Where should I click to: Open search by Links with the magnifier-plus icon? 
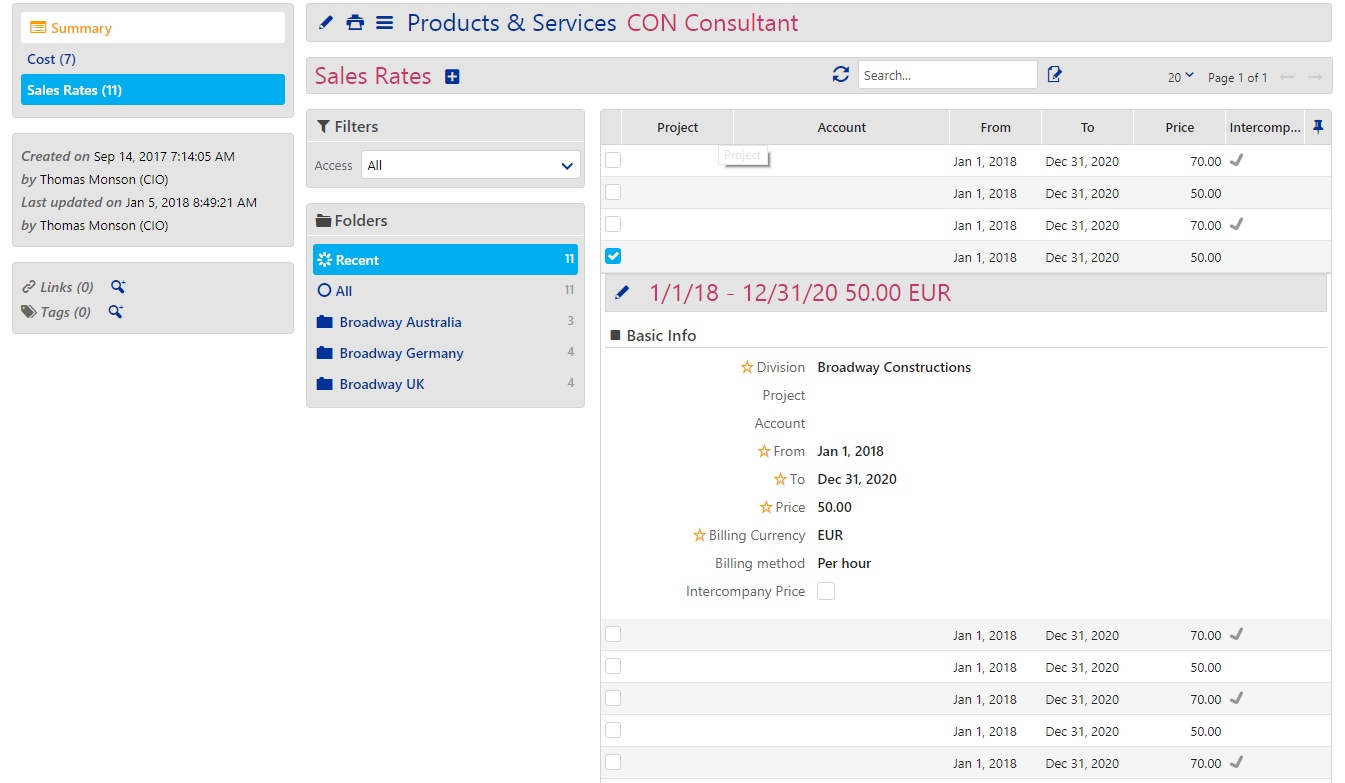tap(118, 286)
